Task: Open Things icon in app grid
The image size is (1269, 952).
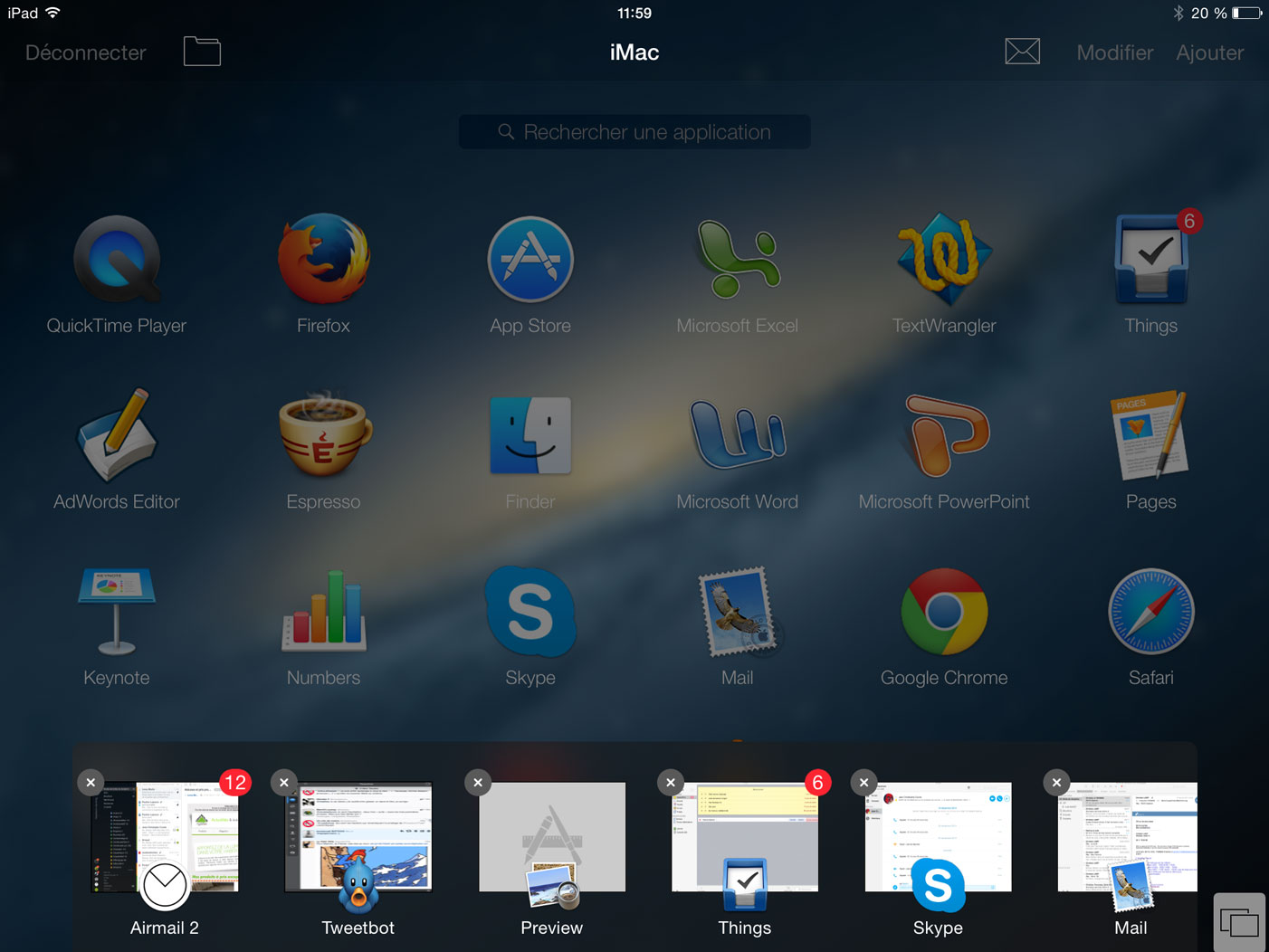Action: pos(1151,259)
